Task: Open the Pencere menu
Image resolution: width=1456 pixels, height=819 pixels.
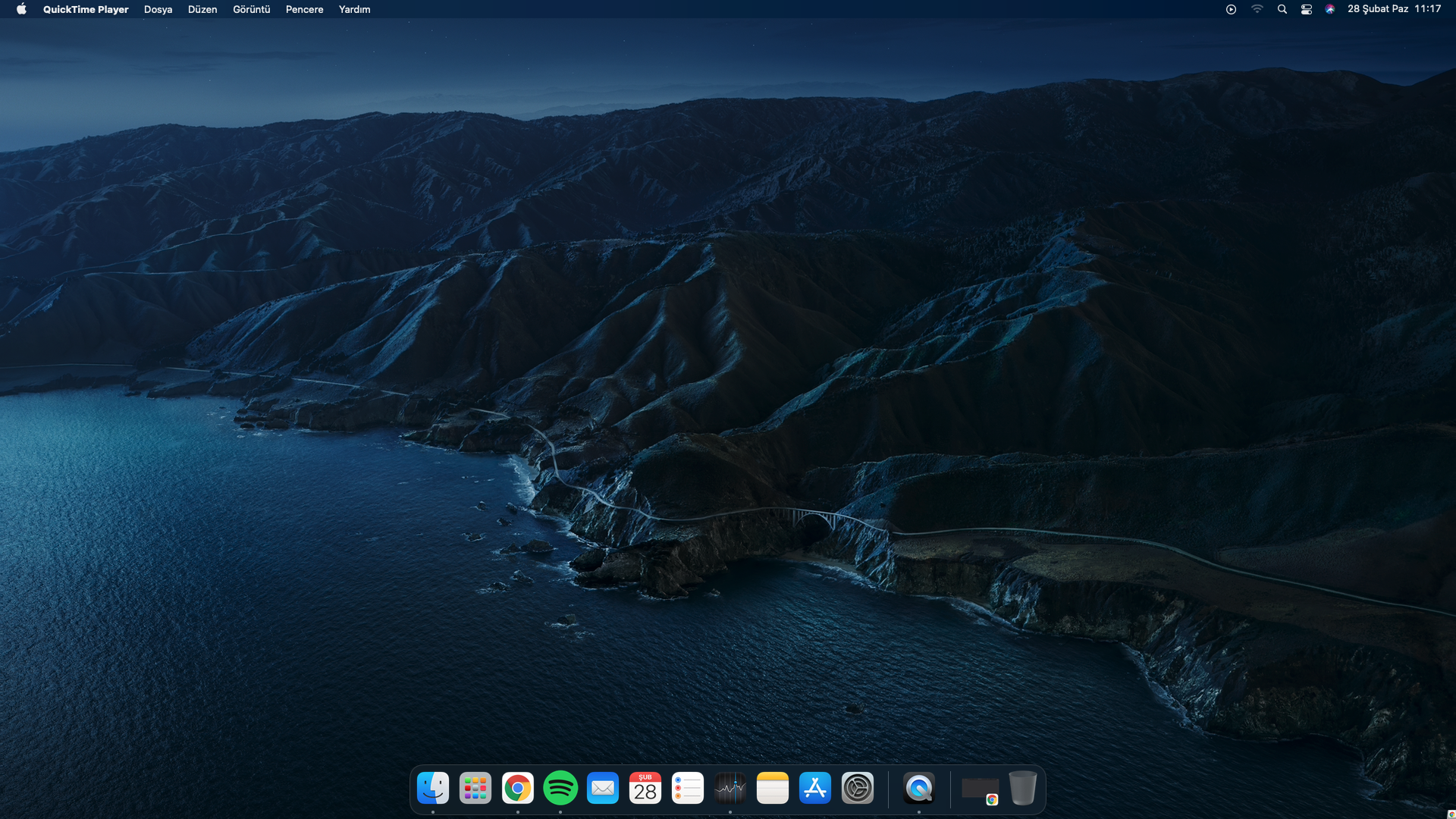Action: click(x=304, y=9)
